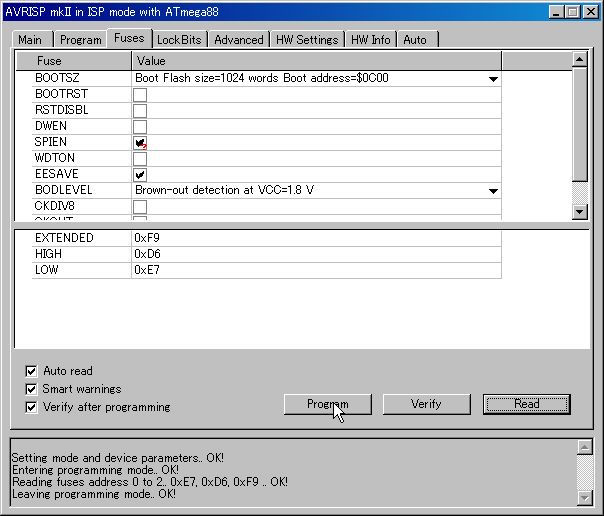
Task: Open the Program tab
Action: pos(80,40)
